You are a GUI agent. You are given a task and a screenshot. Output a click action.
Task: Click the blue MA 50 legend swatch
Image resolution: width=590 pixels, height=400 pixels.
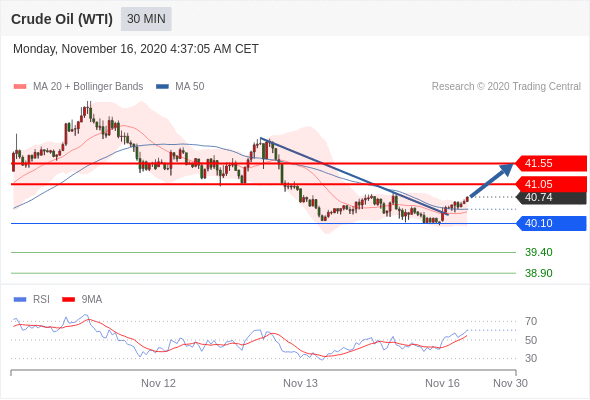(x=163, y=87)
